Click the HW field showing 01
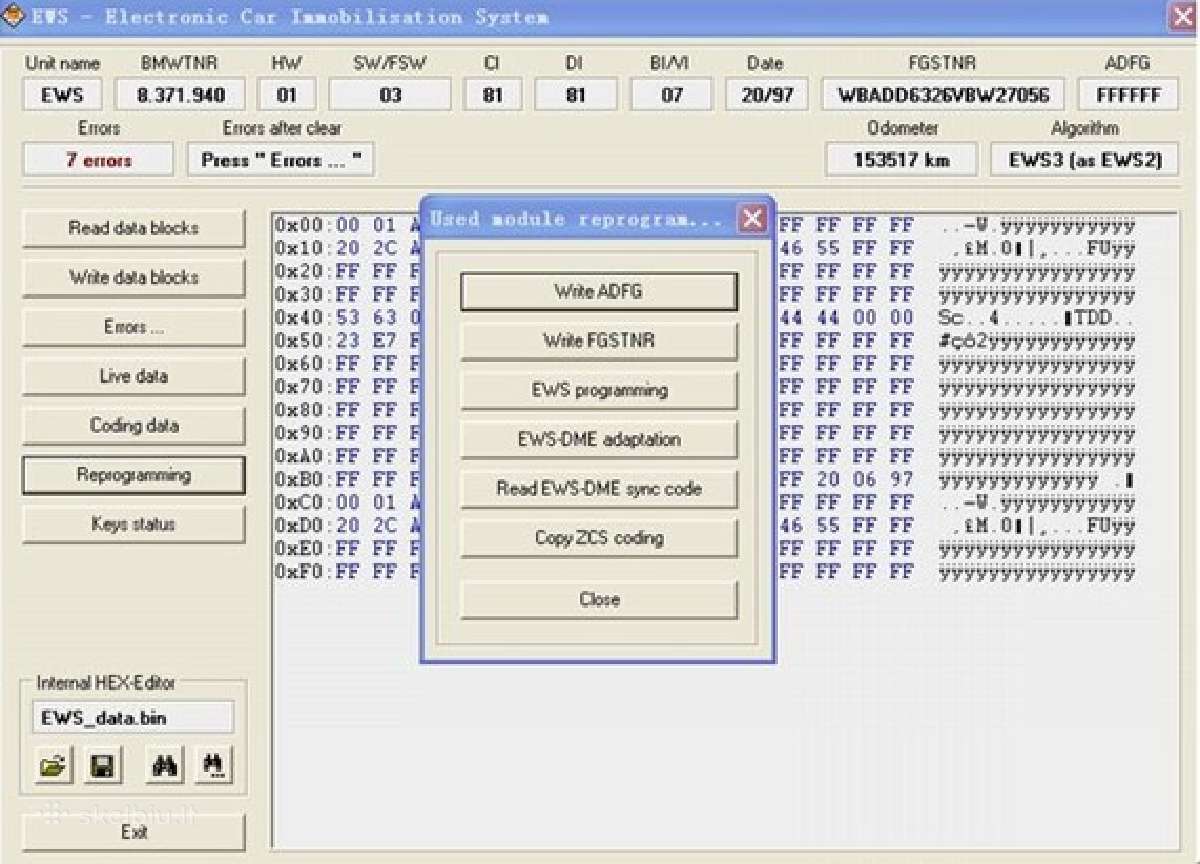The width and height of the screenshot is (1200, 864). [x=287, y=95]
